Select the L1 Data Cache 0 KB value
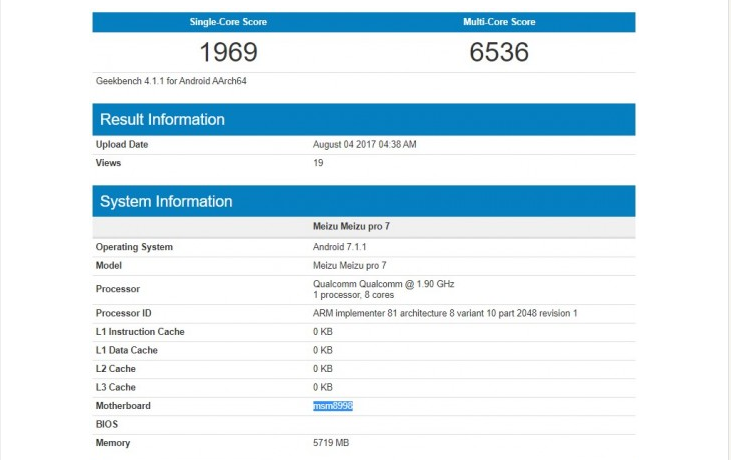 323,350
